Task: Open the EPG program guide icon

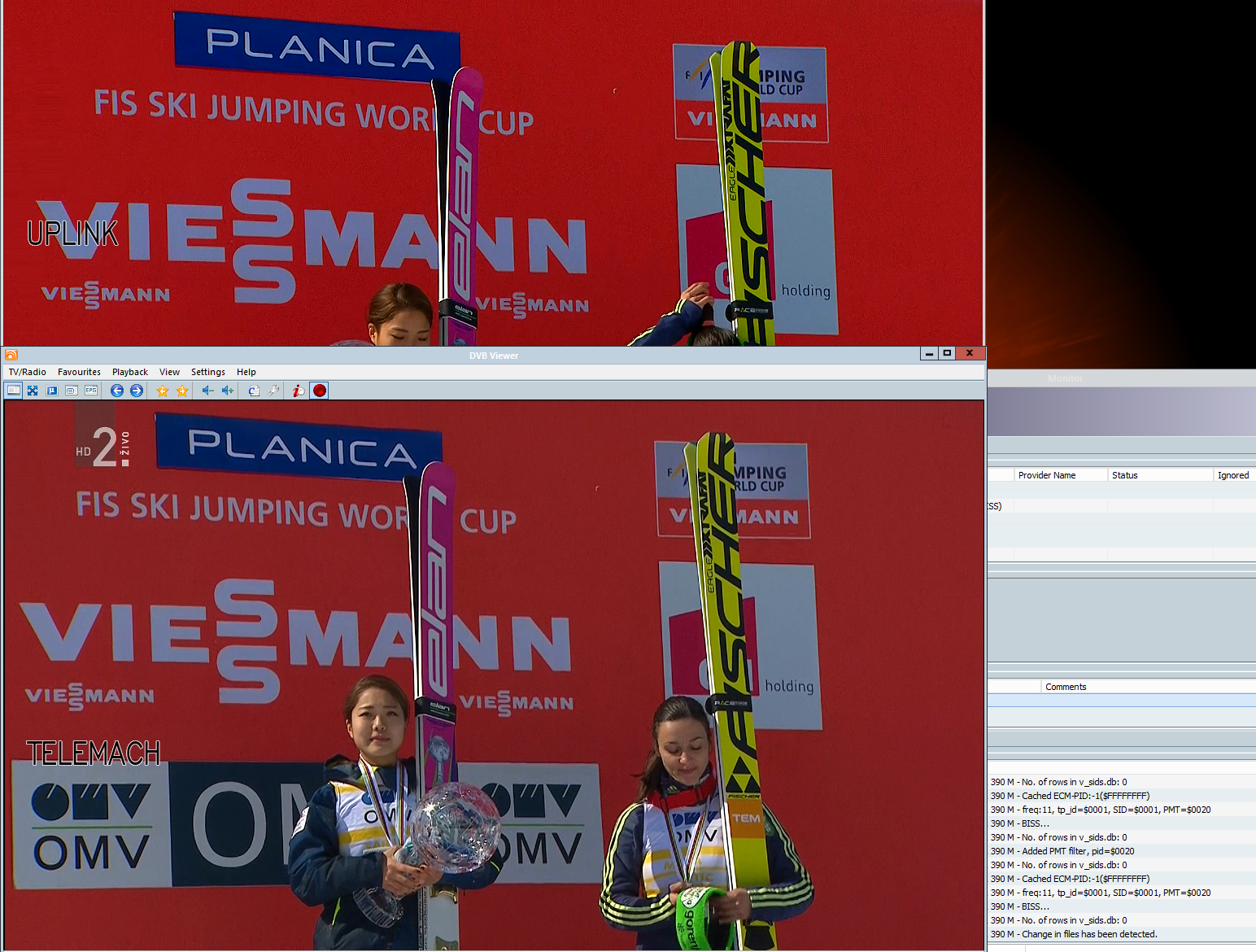Action: coord(91,391)
